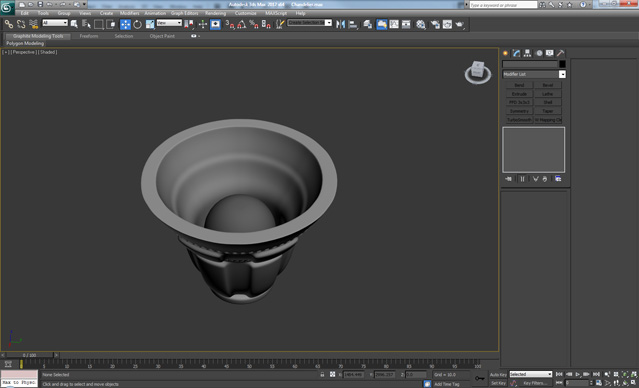
Task: Open the Rendering menu
Action: 215,13
